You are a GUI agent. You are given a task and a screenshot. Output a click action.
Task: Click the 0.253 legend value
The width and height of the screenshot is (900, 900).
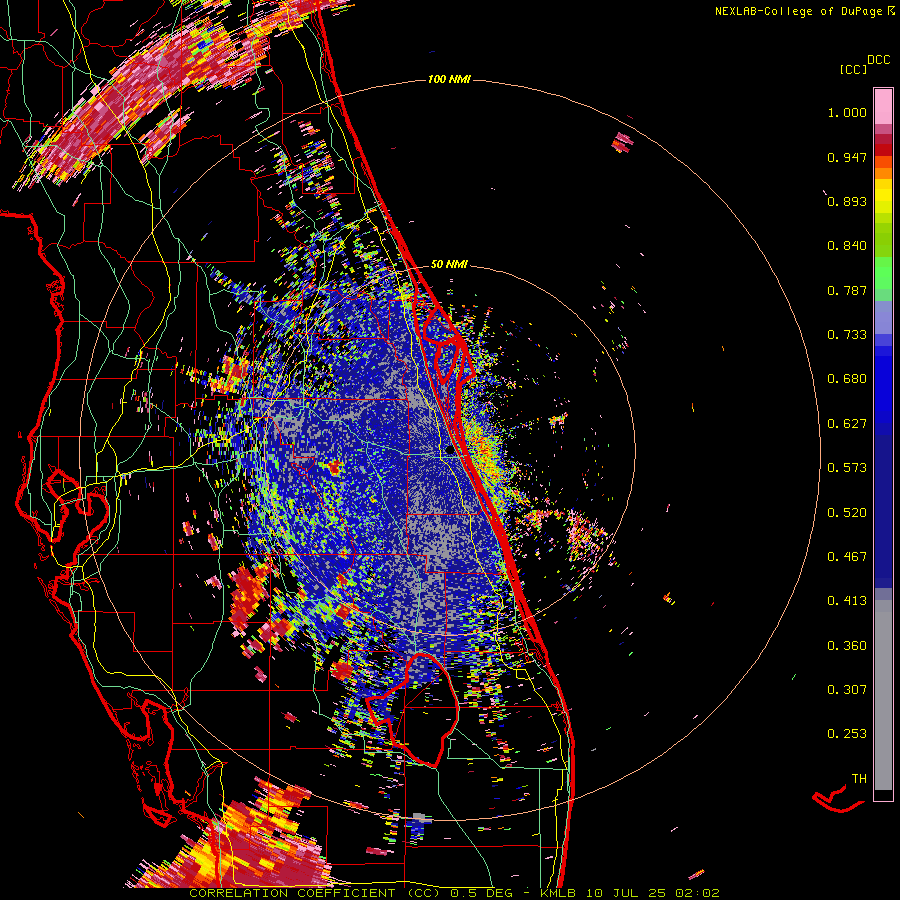tap(847, 734)
